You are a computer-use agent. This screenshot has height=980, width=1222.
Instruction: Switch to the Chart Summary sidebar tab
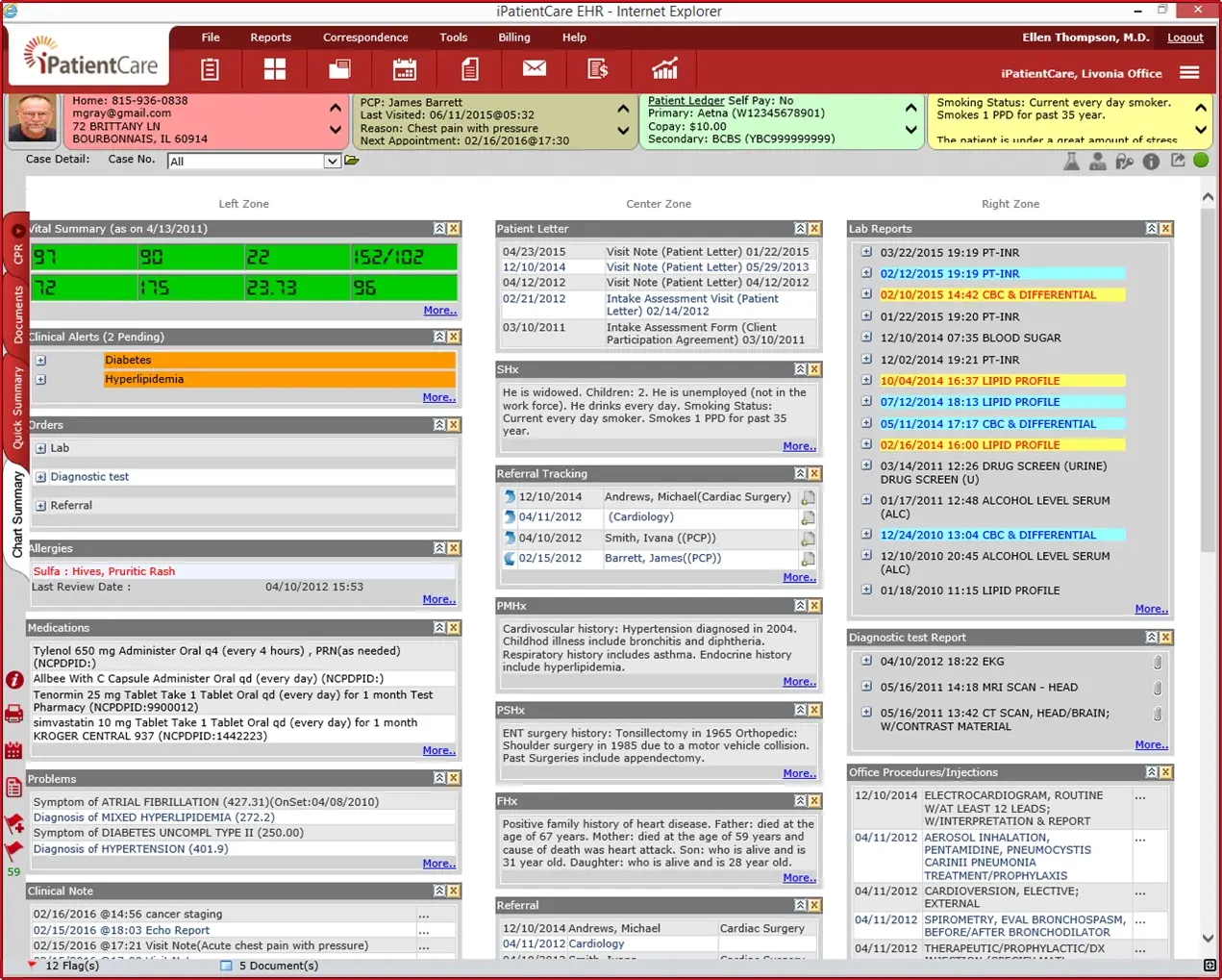[14, 516]
